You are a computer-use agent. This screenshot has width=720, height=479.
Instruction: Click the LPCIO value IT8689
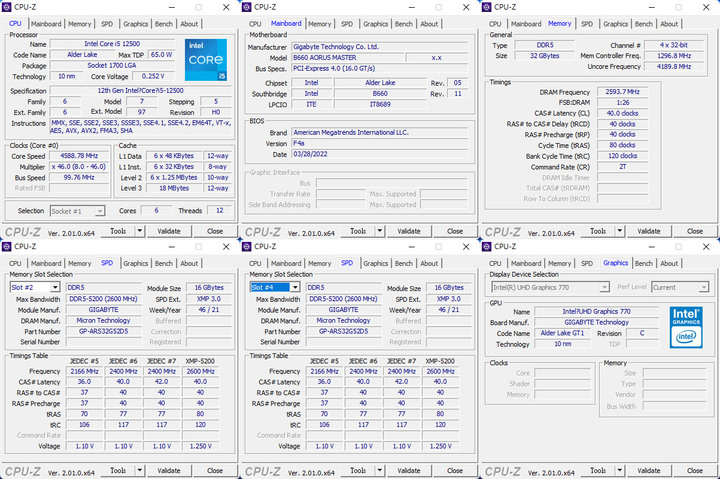[x=380, y=104]
